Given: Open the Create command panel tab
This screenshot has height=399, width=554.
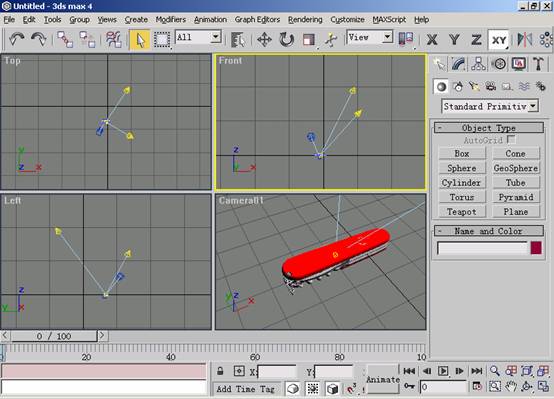Looking at the screenshot, I should pos(439,64).
